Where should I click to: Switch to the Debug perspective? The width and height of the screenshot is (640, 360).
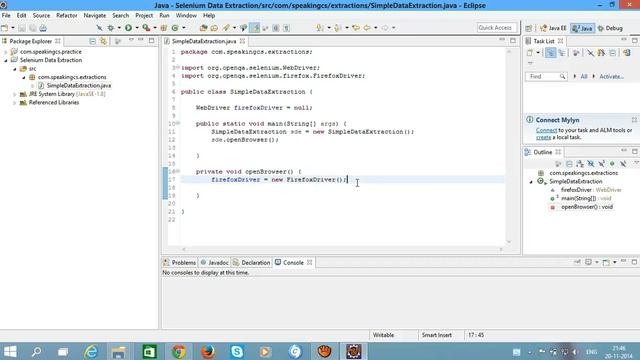(610, 28)
